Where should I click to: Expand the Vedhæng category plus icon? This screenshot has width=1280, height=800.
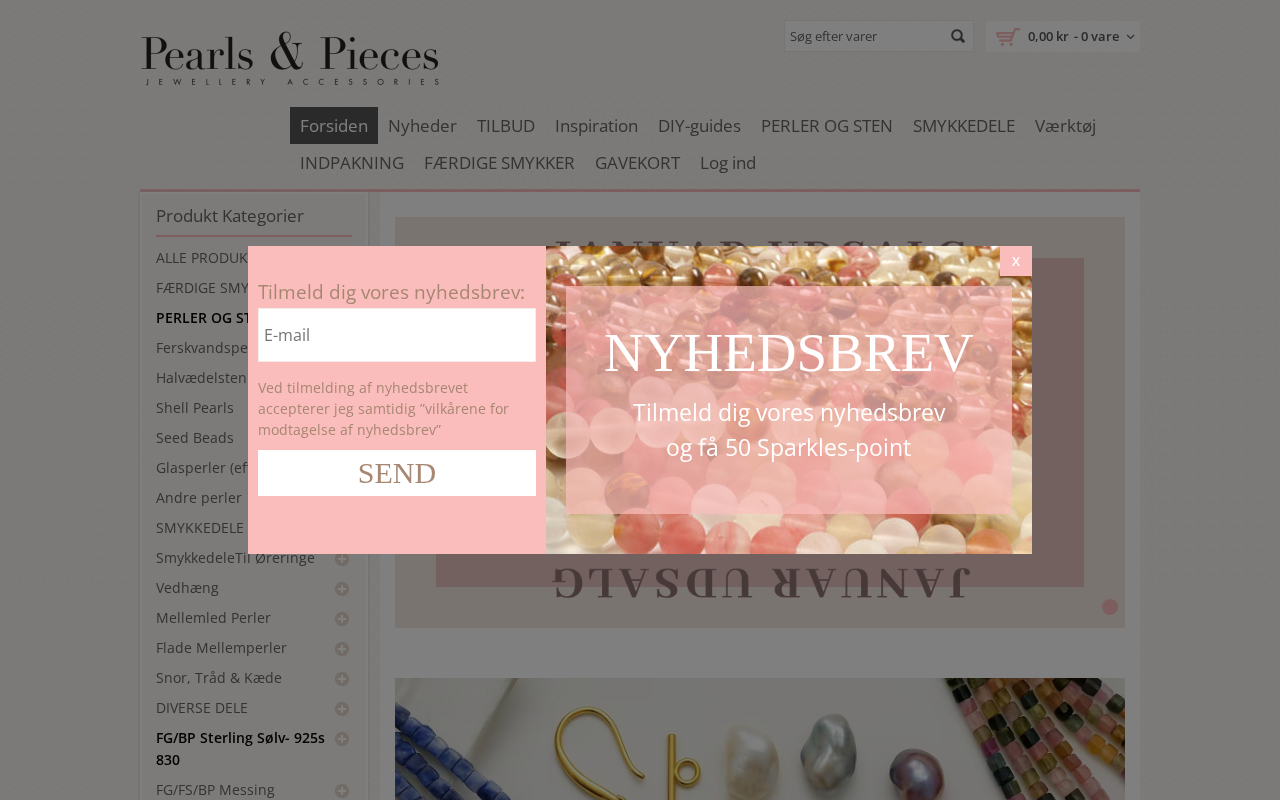tap(342, 589)
